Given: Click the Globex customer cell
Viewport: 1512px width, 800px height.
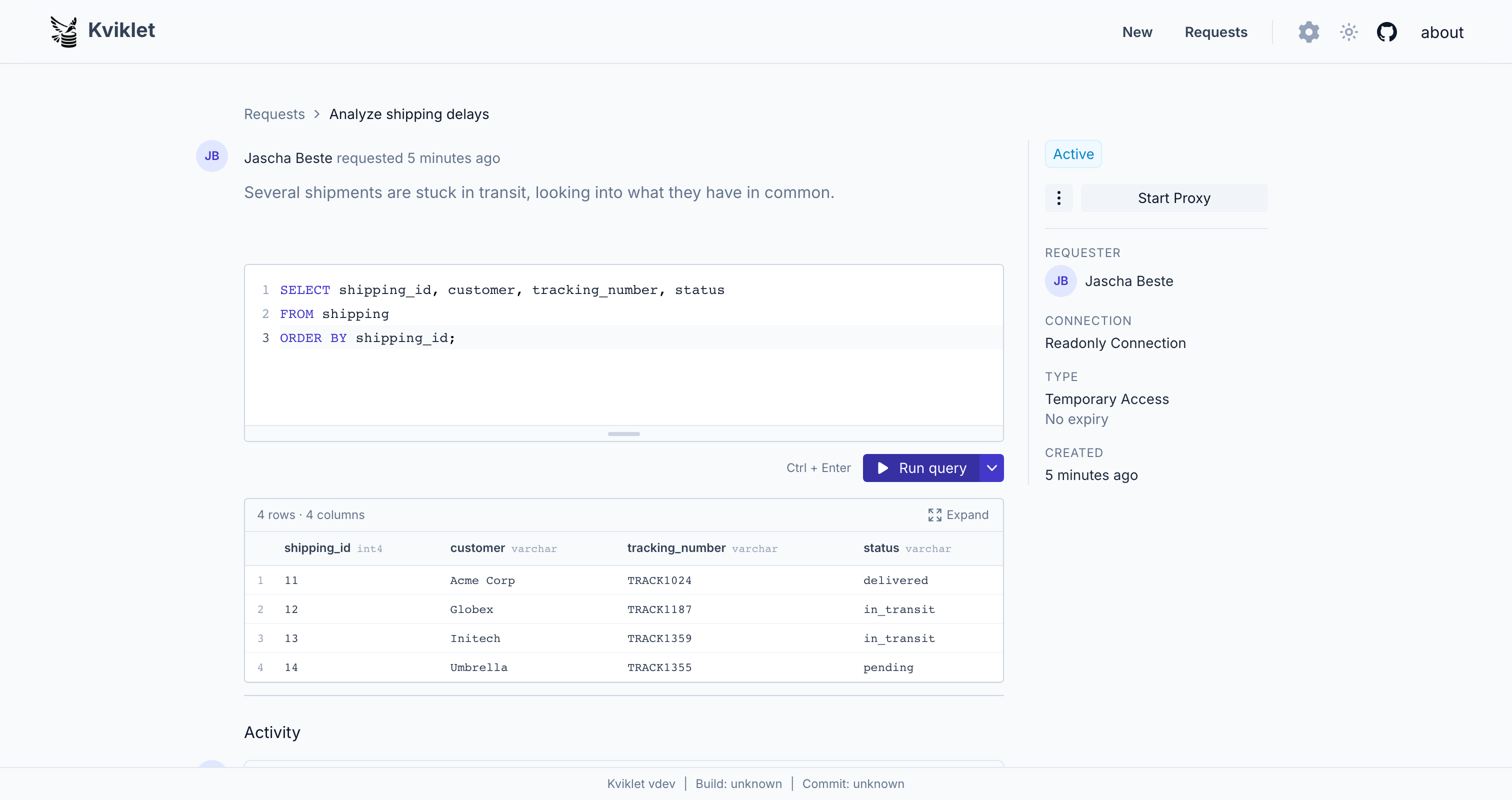Looking at the screenshot, I should click(x=471, y=609).
